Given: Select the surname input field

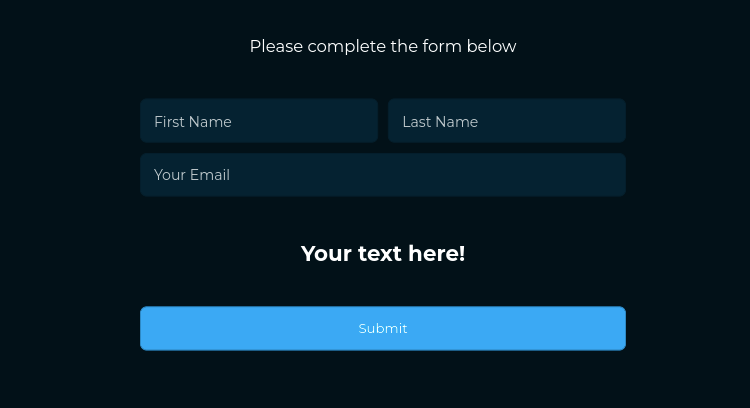Looking at the screenshot, I should [506, 121].
